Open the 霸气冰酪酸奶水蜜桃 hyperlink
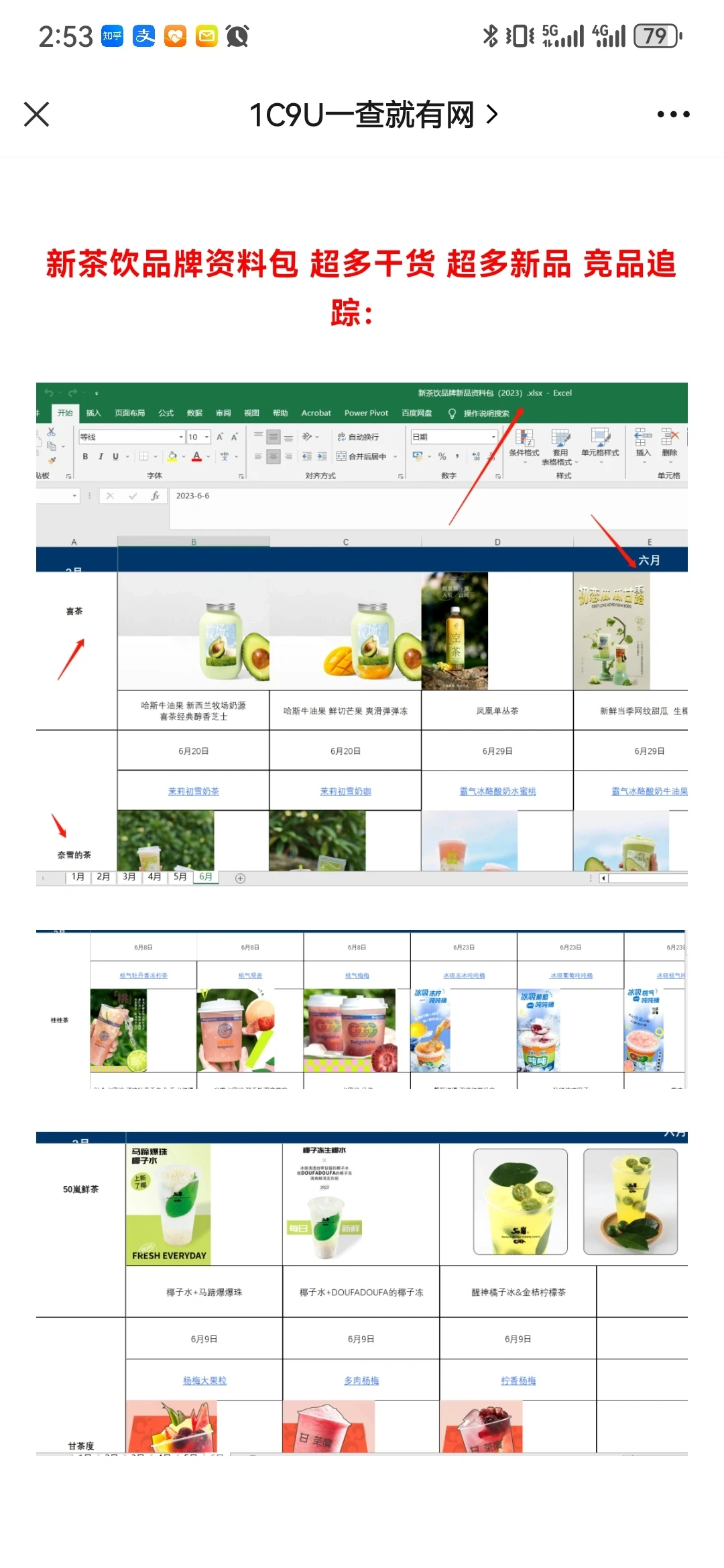 (x=497, y=791)
